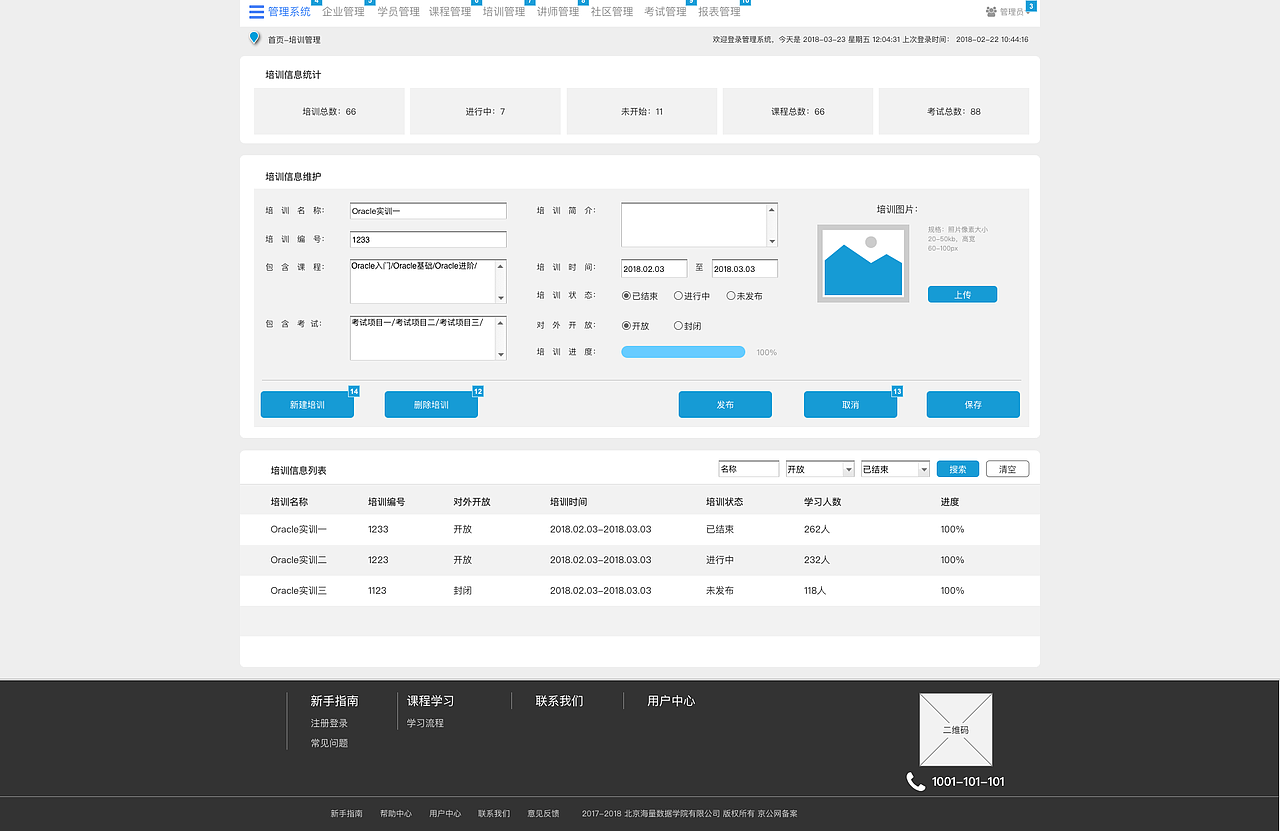Click the 培训简介 text area
Screen dimensions: 1280x831
699,225
